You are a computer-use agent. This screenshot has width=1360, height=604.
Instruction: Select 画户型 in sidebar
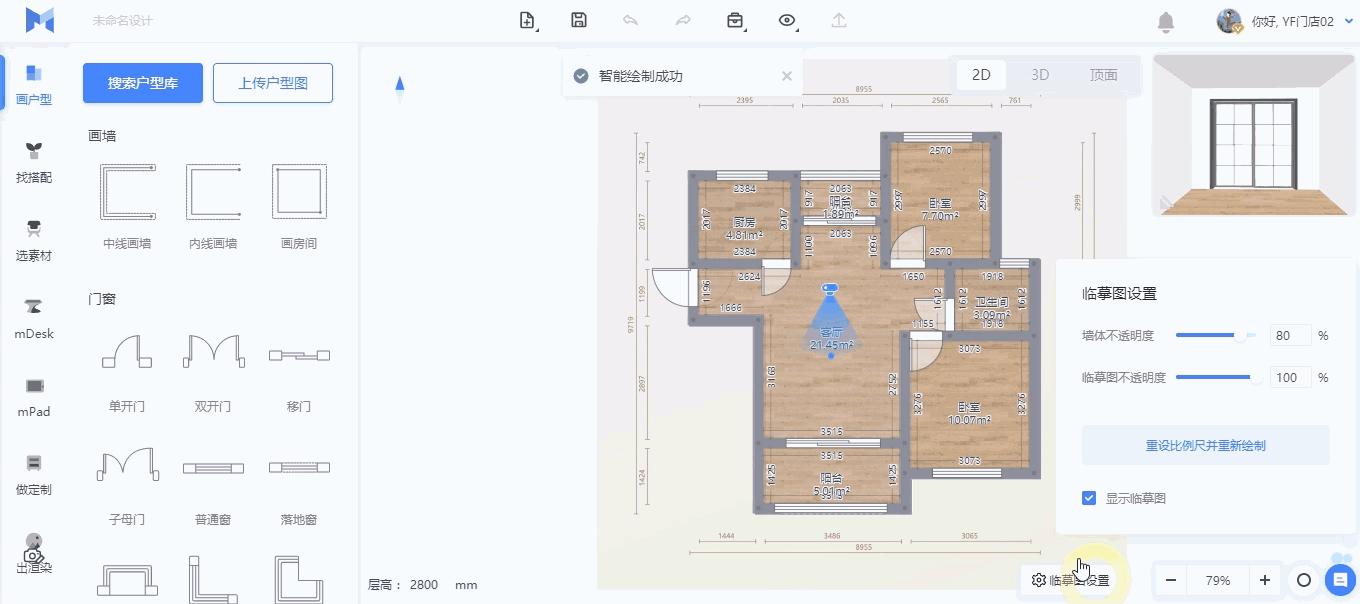[34, 84]
